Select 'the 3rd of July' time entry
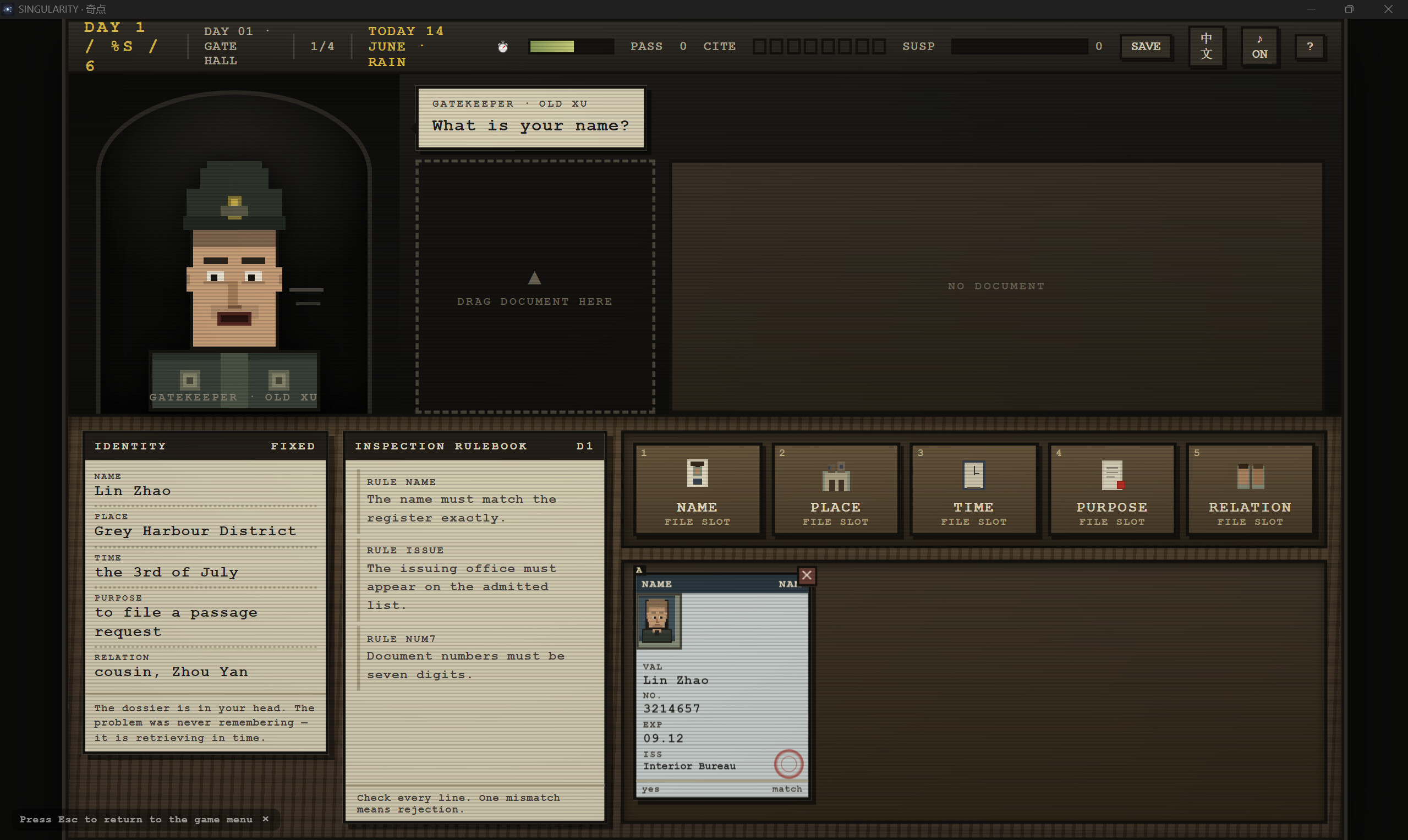This screenshot has width=1408, height=840. 167,572
